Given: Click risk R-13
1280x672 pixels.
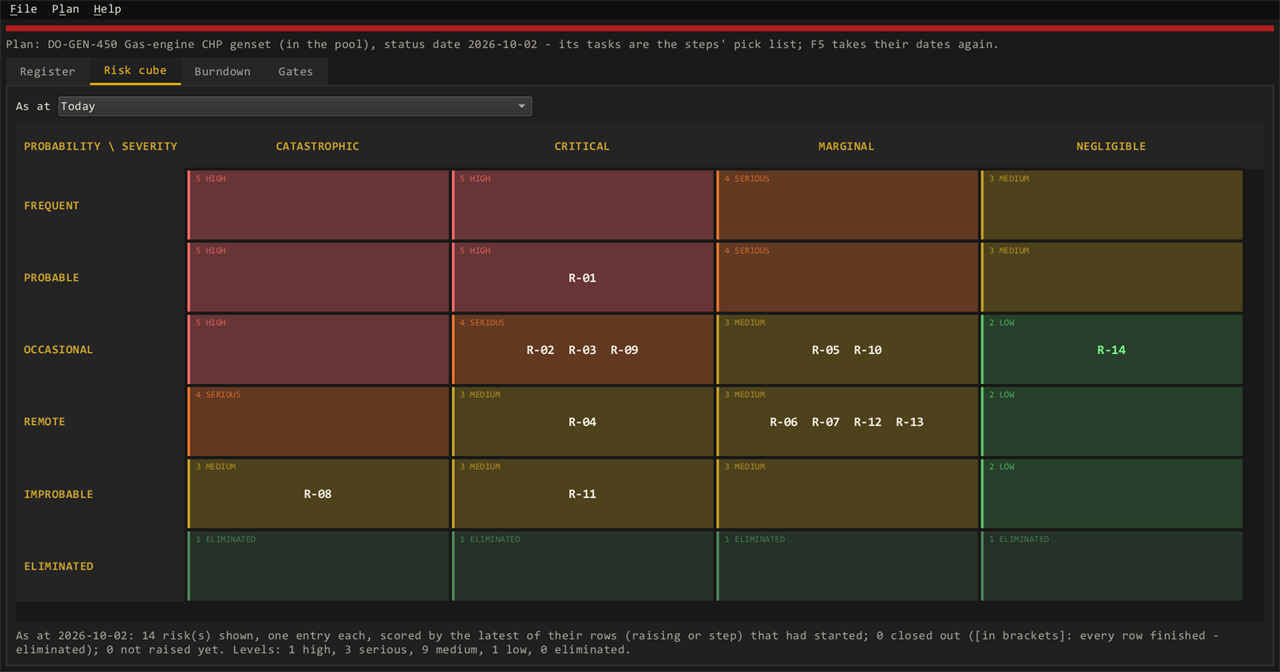Looking at the screenshot, I should [910, 422].
